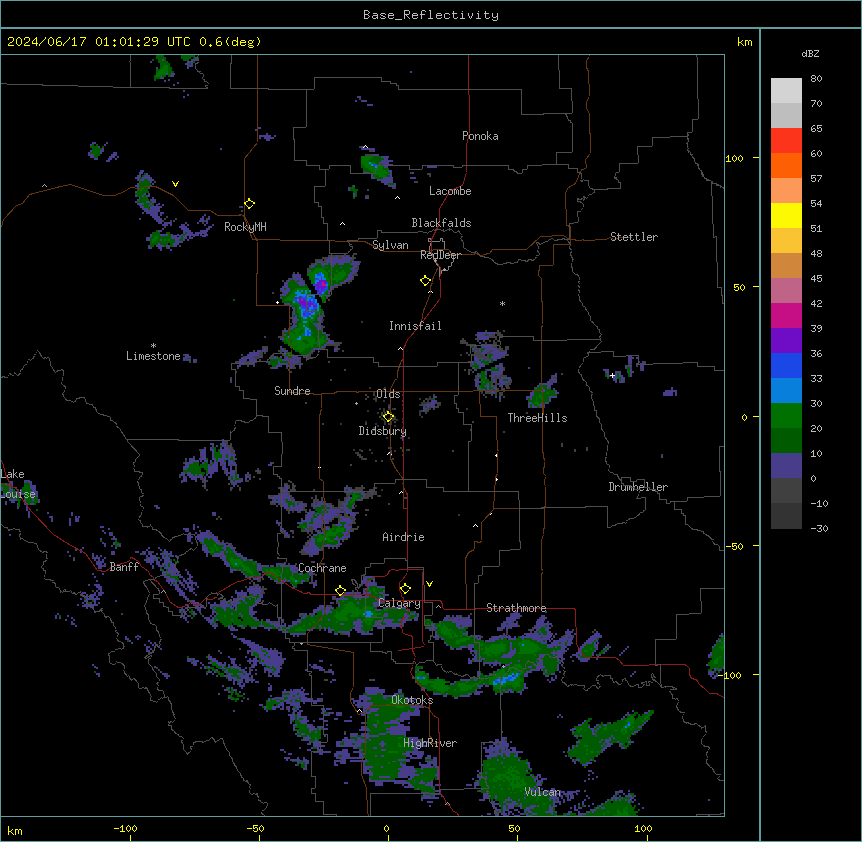Select the white plus marker north of Drumheller
This screenshot has width=862, height=842.
click(x=612, y=375)
